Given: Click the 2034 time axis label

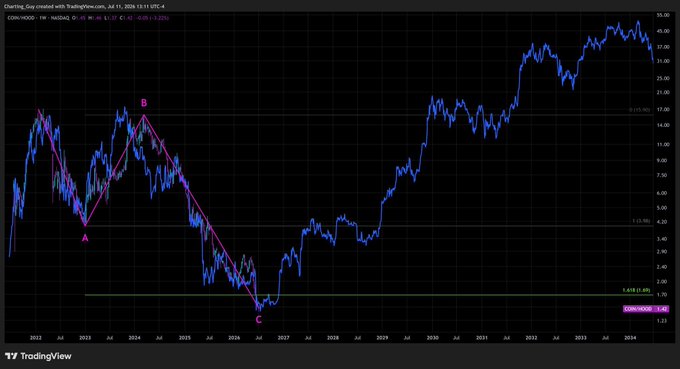Looking at the screenshot, I should pyautogui.click(x=630, y=338).
